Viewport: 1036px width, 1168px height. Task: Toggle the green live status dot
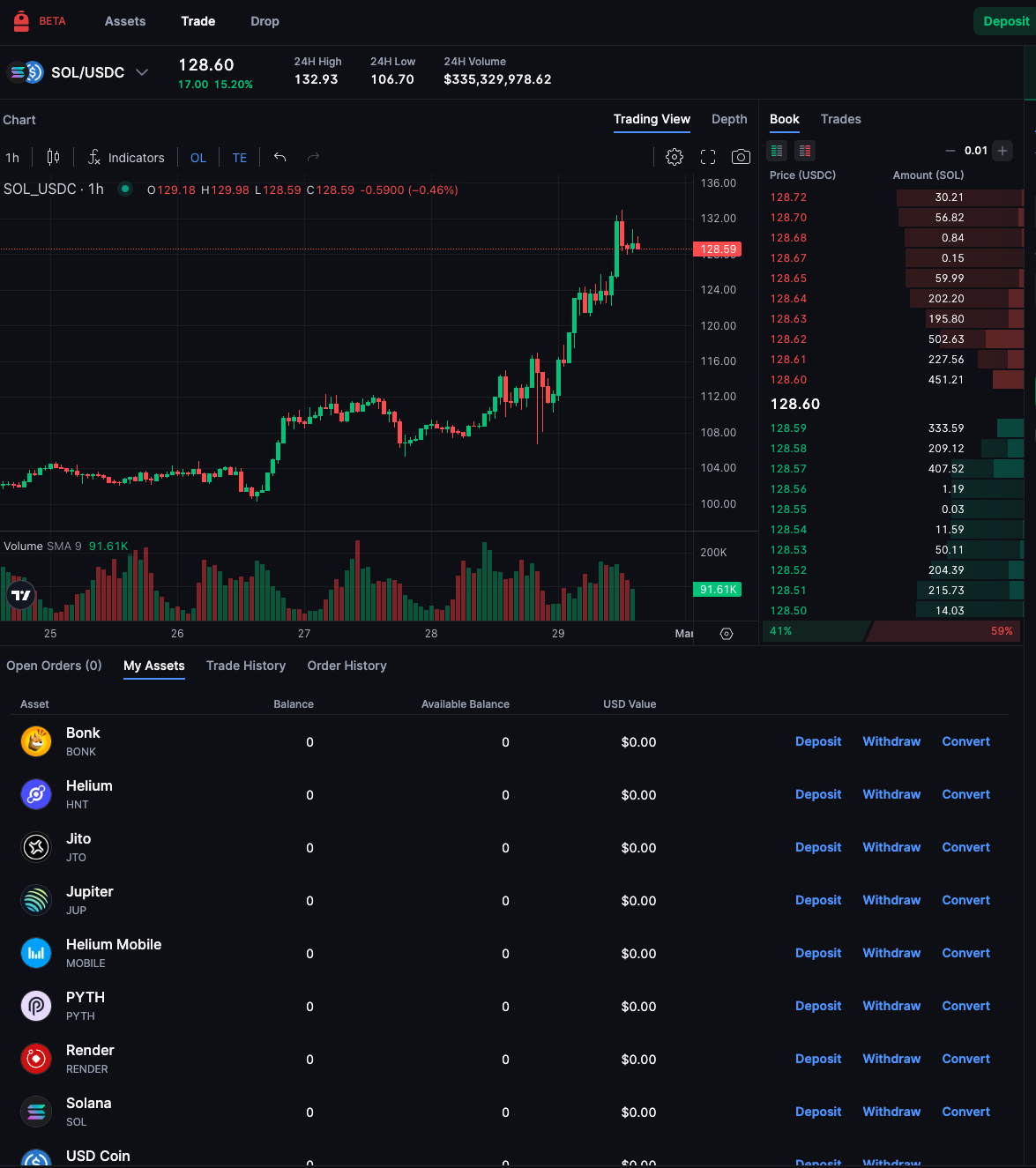[x=125, y=189]
